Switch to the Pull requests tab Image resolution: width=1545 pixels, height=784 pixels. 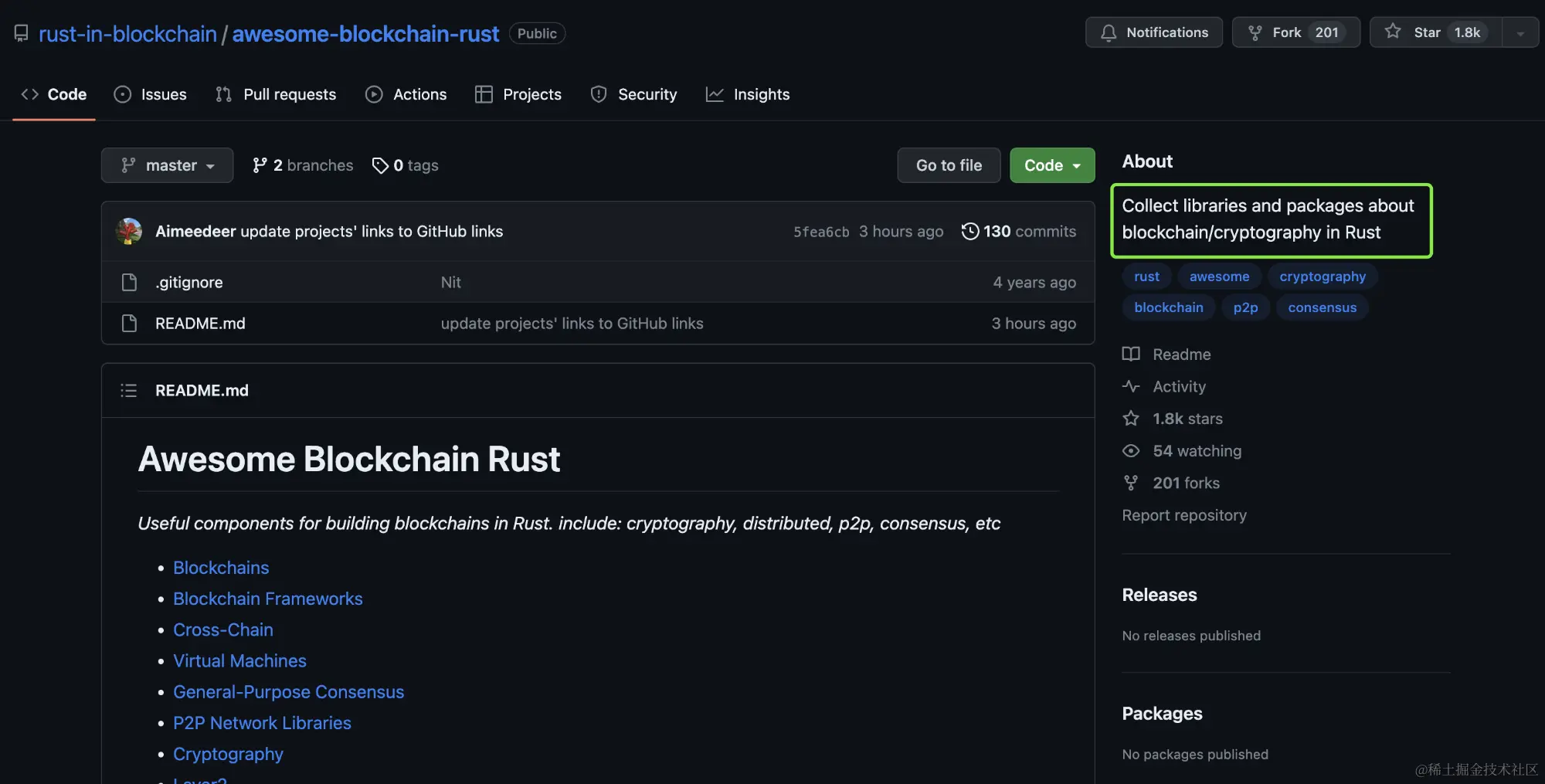[276, 94]
